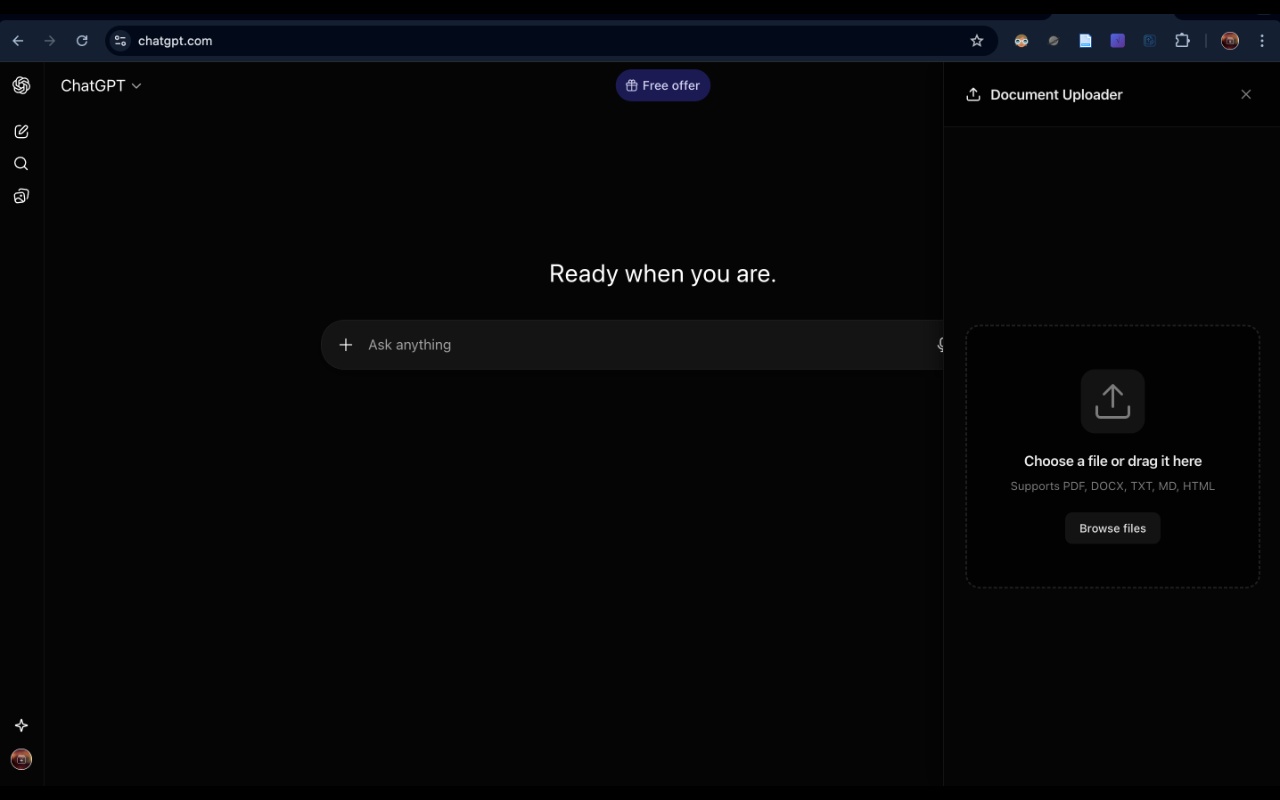Image resolution: width=1280 pixels, height=800 pixels.
Task: Click the plus attach icon in the prompt box
Action: pos(346,345)
